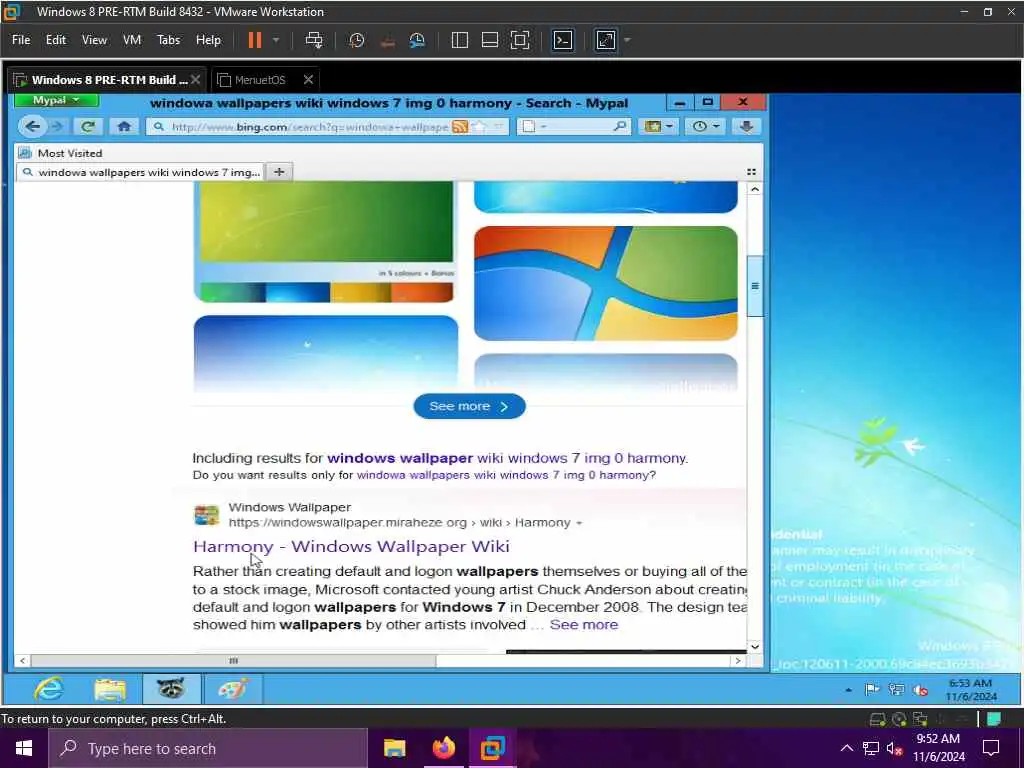Open guest Action Center flag icon
The height and width of the screenshot is (768, 1024).
(x=871, y=690)
